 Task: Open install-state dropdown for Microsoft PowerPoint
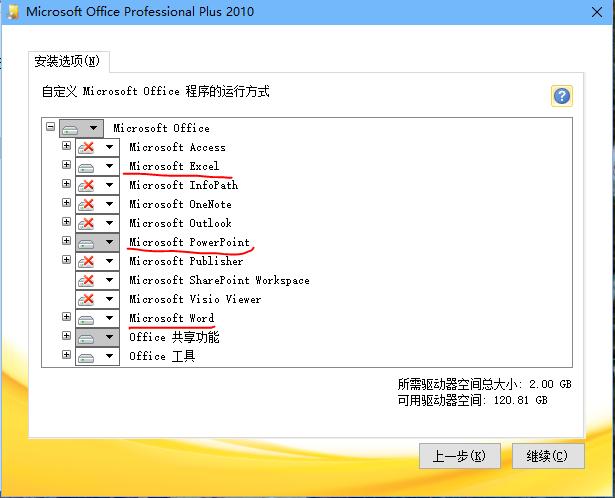(x=98, y=242)
